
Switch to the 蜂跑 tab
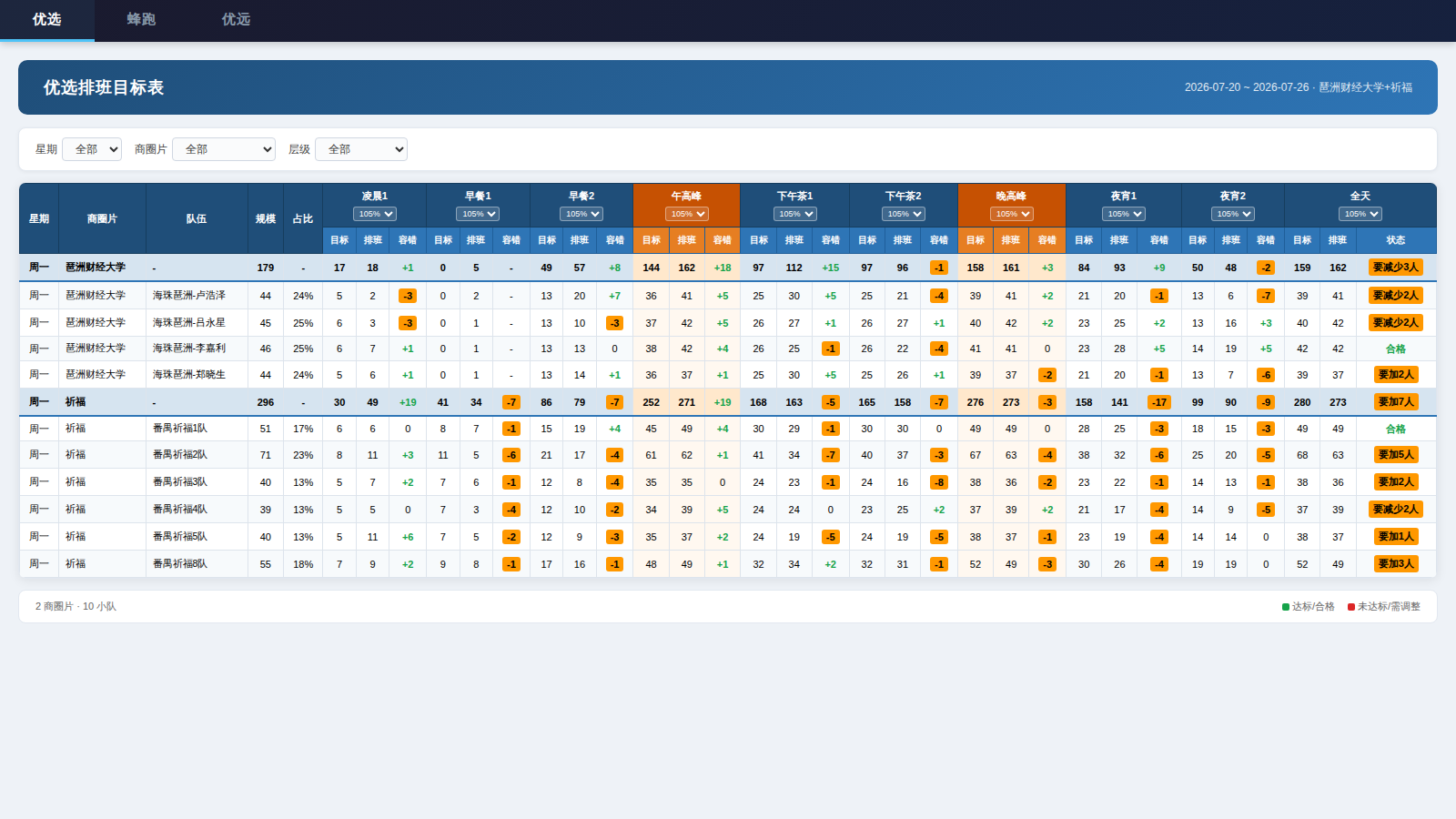point(141,19)
